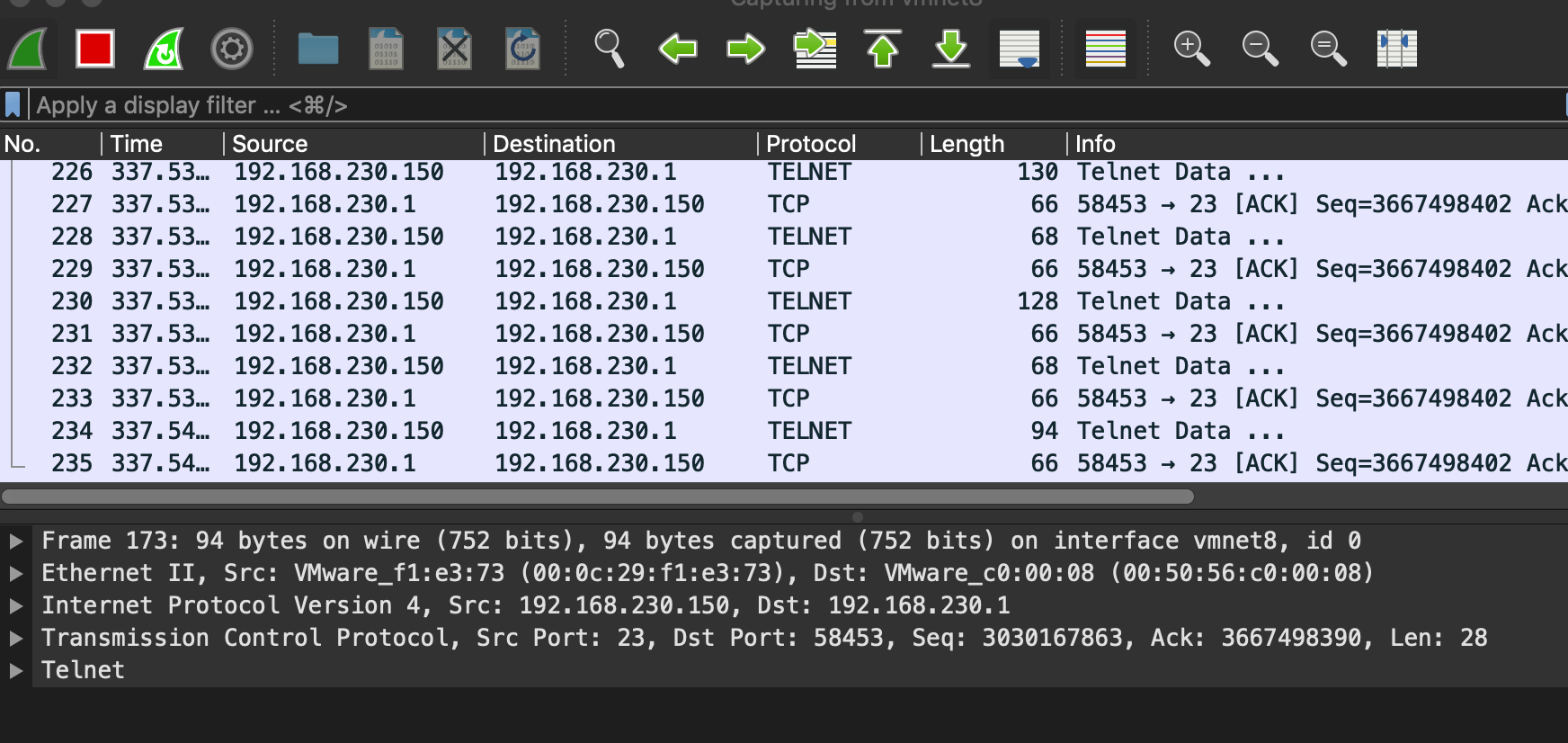Screen dimensions: 1568x743
Task: Expand the Ethernet II section
Action: (x=15, y=573)
